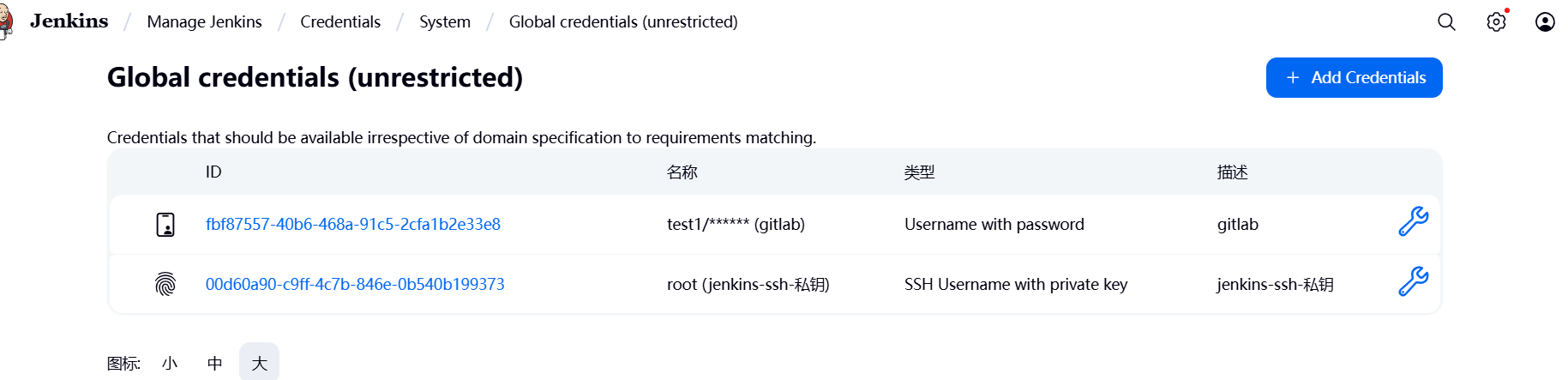This screenshot has width=1568, height=380.
Task: Set icon size to large (大)
Action: [259, 363]
